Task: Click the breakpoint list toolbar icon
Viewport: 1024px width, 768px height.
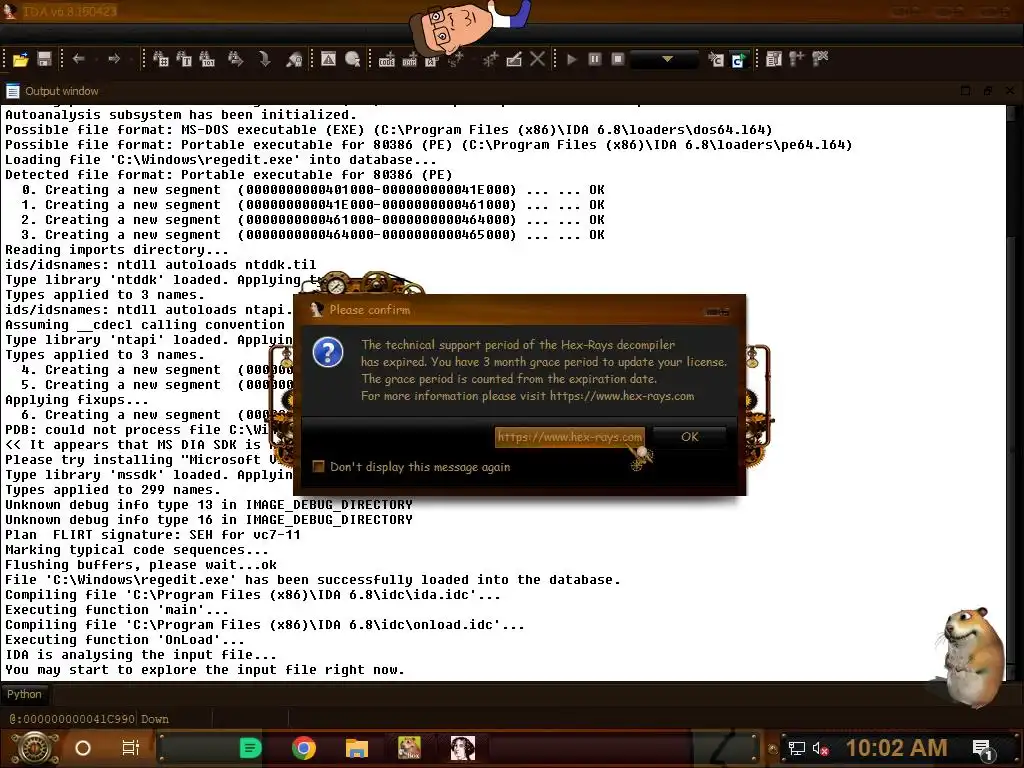Action: tap(774, 59)
